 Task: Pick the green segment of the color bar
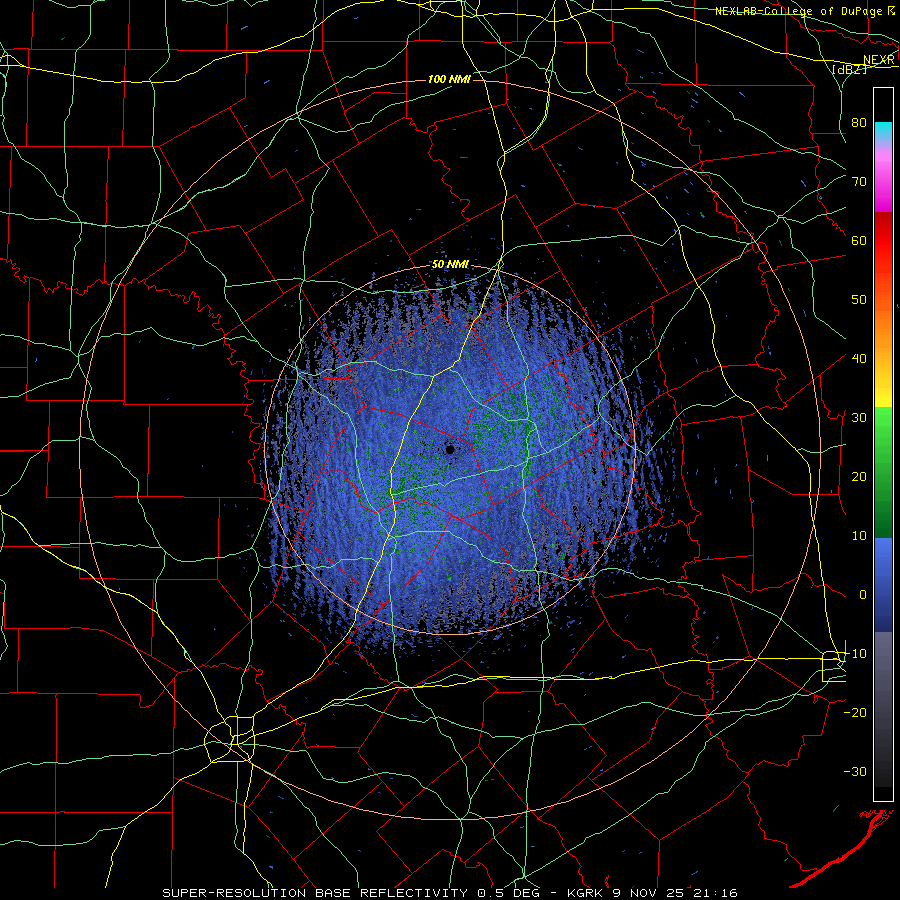883,472
